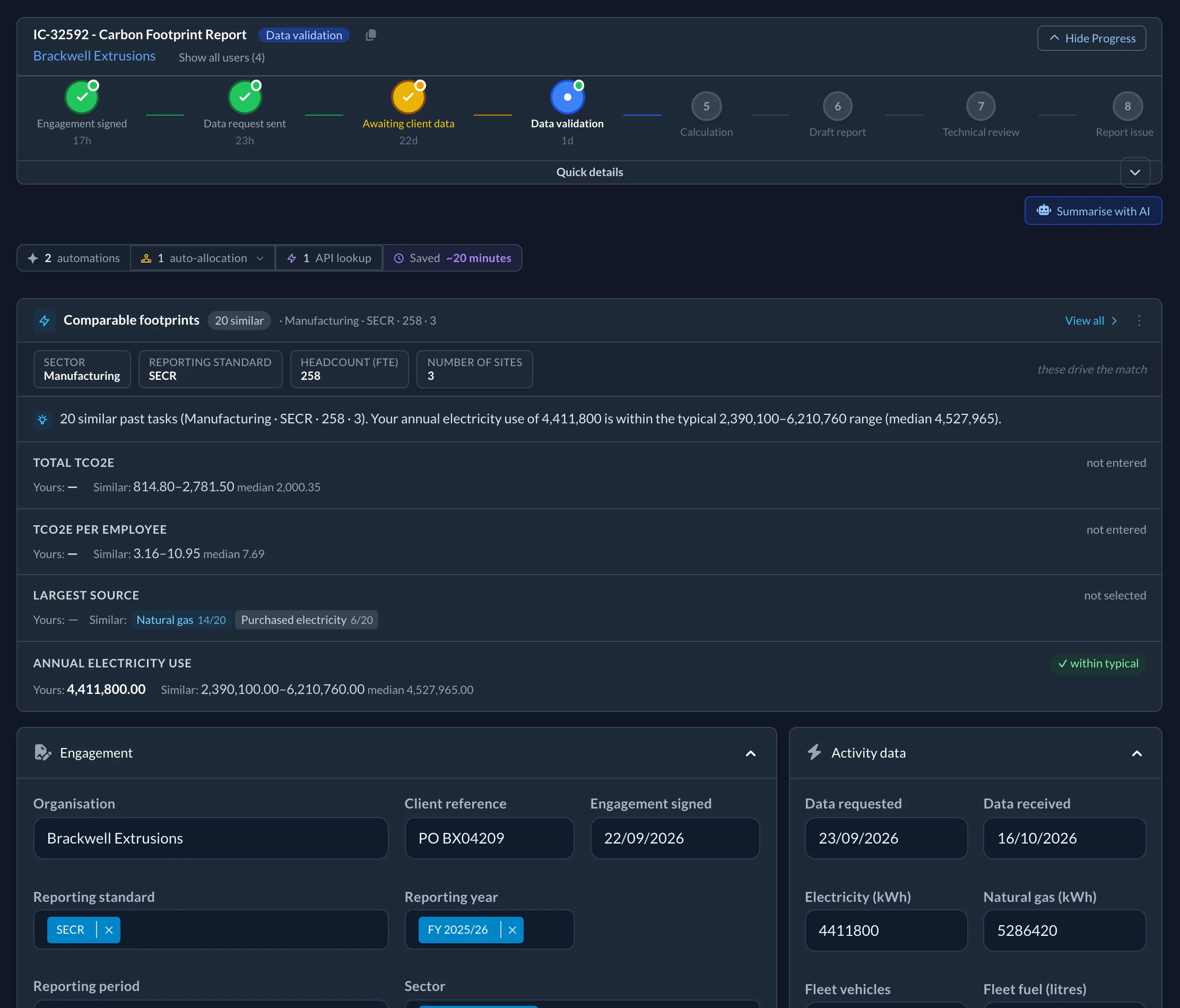
Task: Copy the task reference icon beside Data validation badge
Action: (x=371, y=36)
